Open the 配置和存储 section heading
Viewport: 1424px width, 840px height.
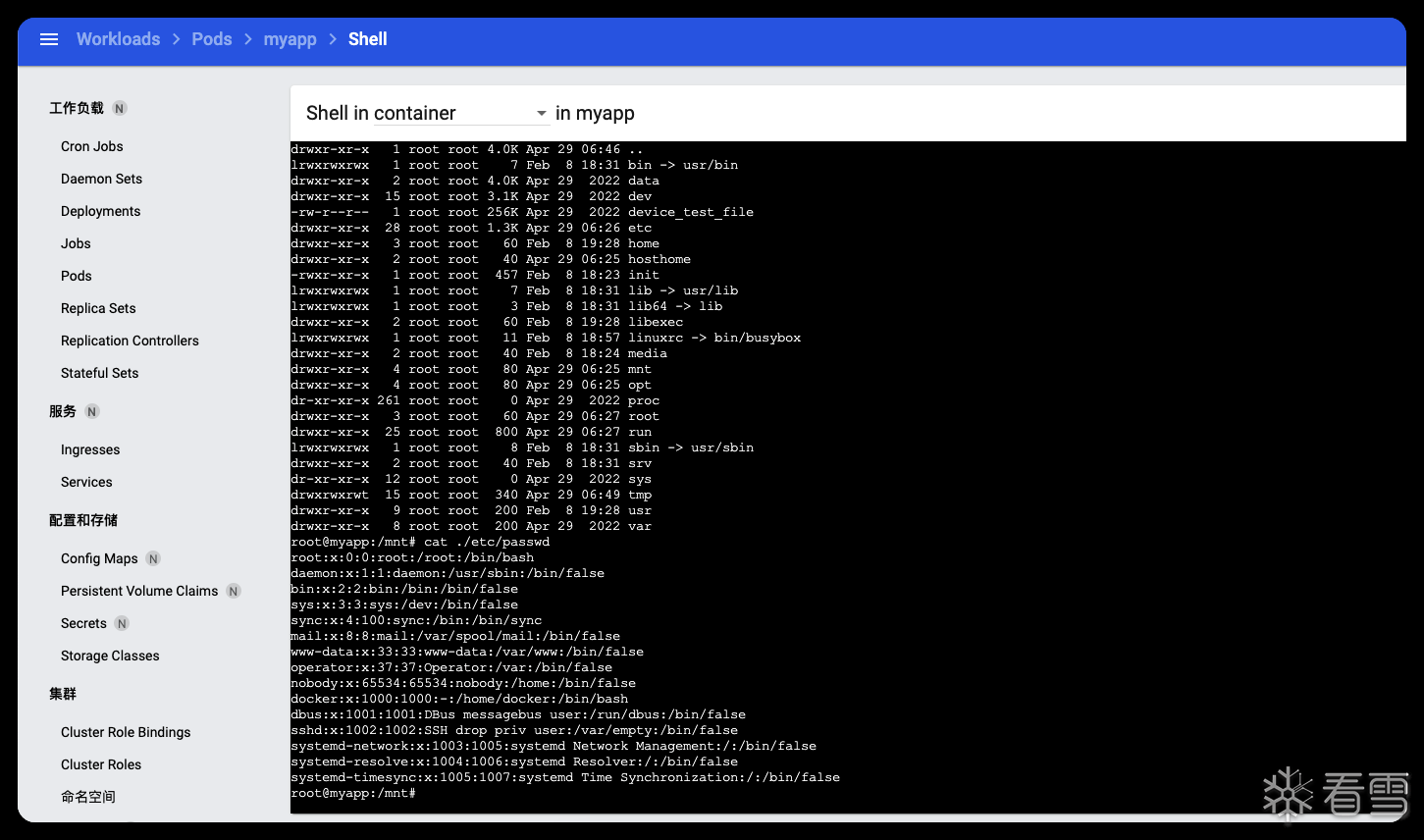click(x=83, y=520)
